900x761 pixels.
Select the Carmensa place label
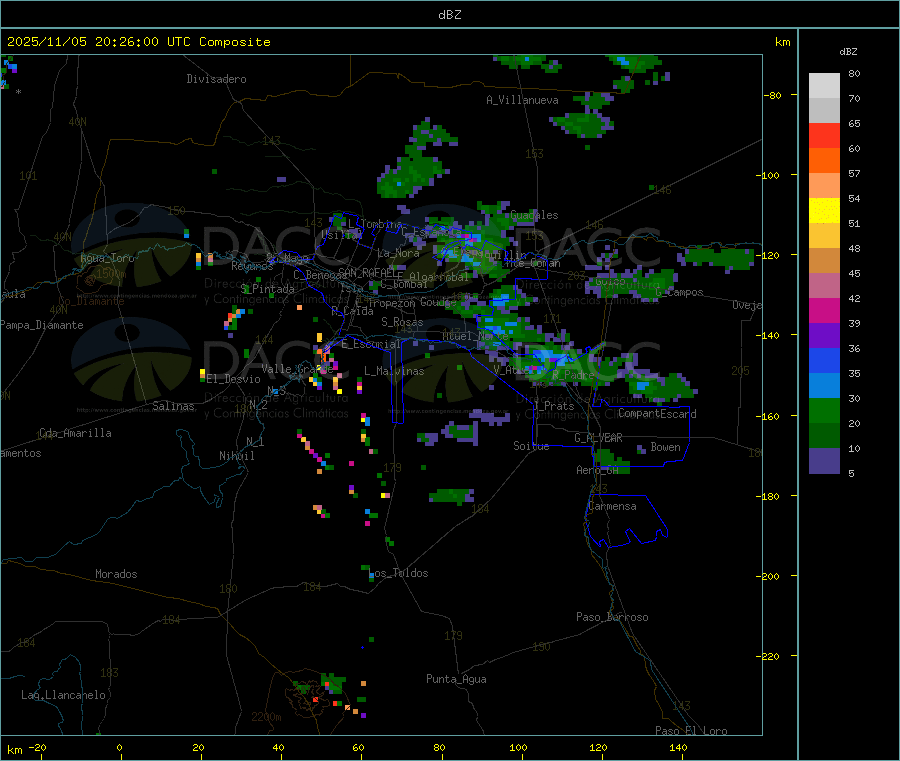(612, 506)
